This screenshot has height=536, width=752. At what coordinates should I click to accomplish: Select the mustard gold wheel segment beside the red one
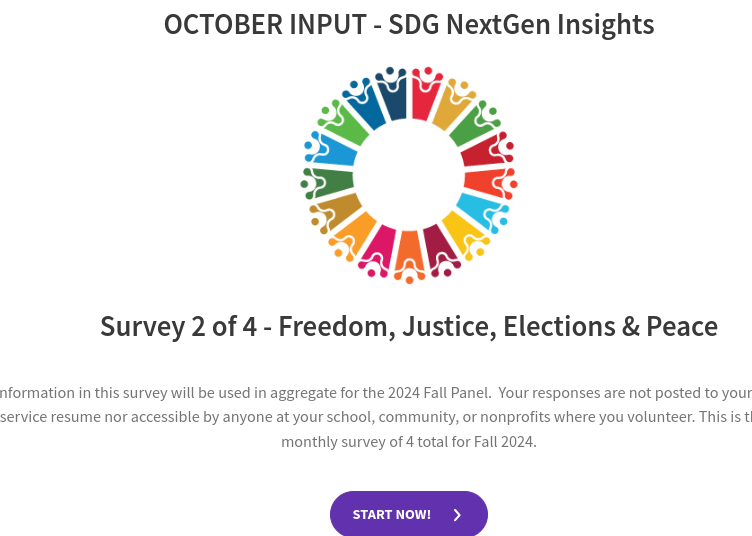451,110
